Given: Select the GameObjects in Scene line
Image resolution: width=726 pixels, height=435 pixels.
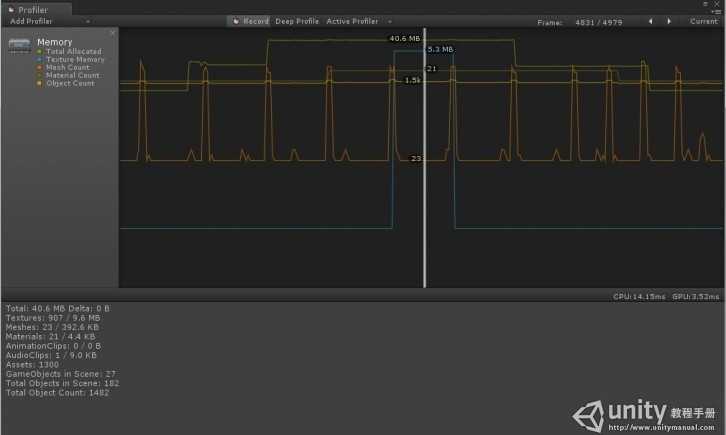Looking at the screenshot, I should (61, 374).
